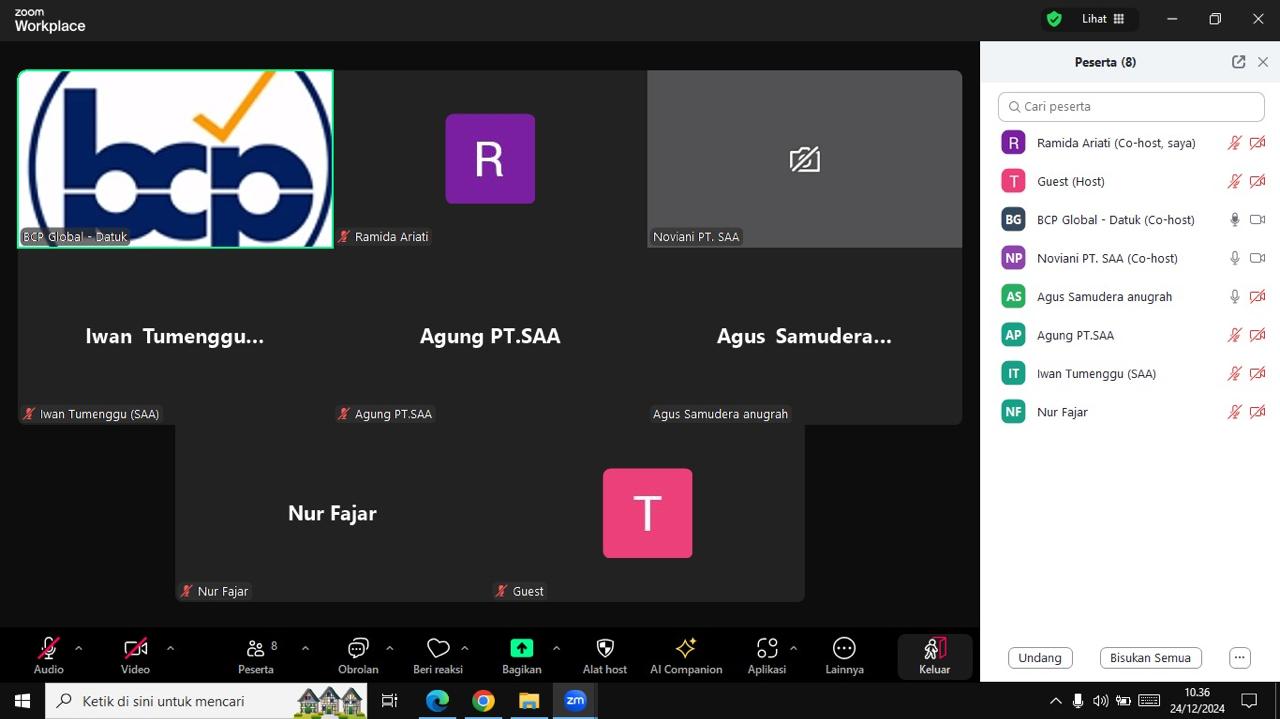The width and height of the screenshot is (1280, 719).
Task: Expand the Bagikan share options arrow
Action: point(556,648)
